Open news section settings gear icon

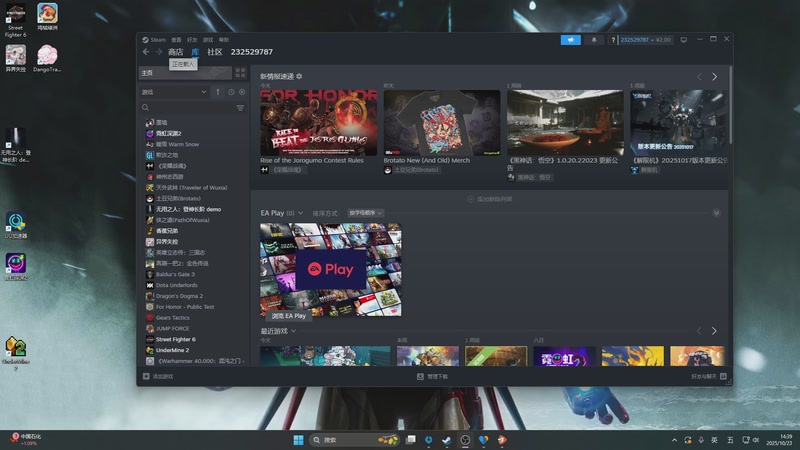click(x=299, y=76)
